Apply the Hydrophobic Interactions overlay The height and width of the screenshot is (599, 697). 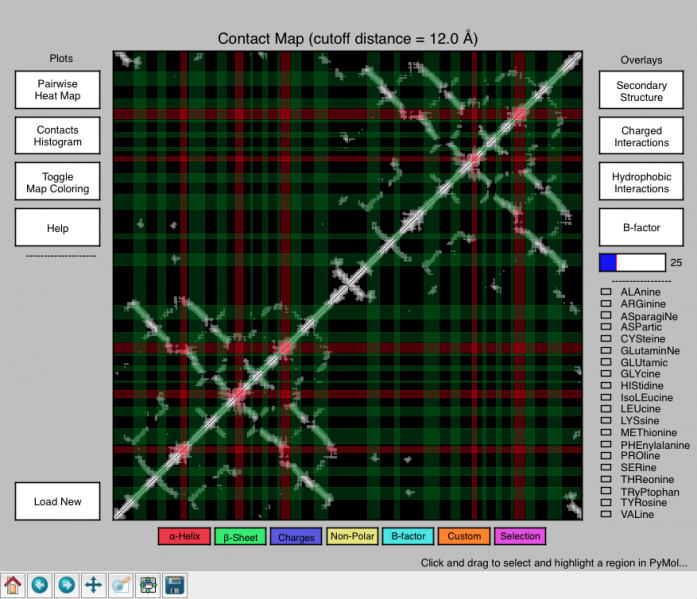[641, 182]
